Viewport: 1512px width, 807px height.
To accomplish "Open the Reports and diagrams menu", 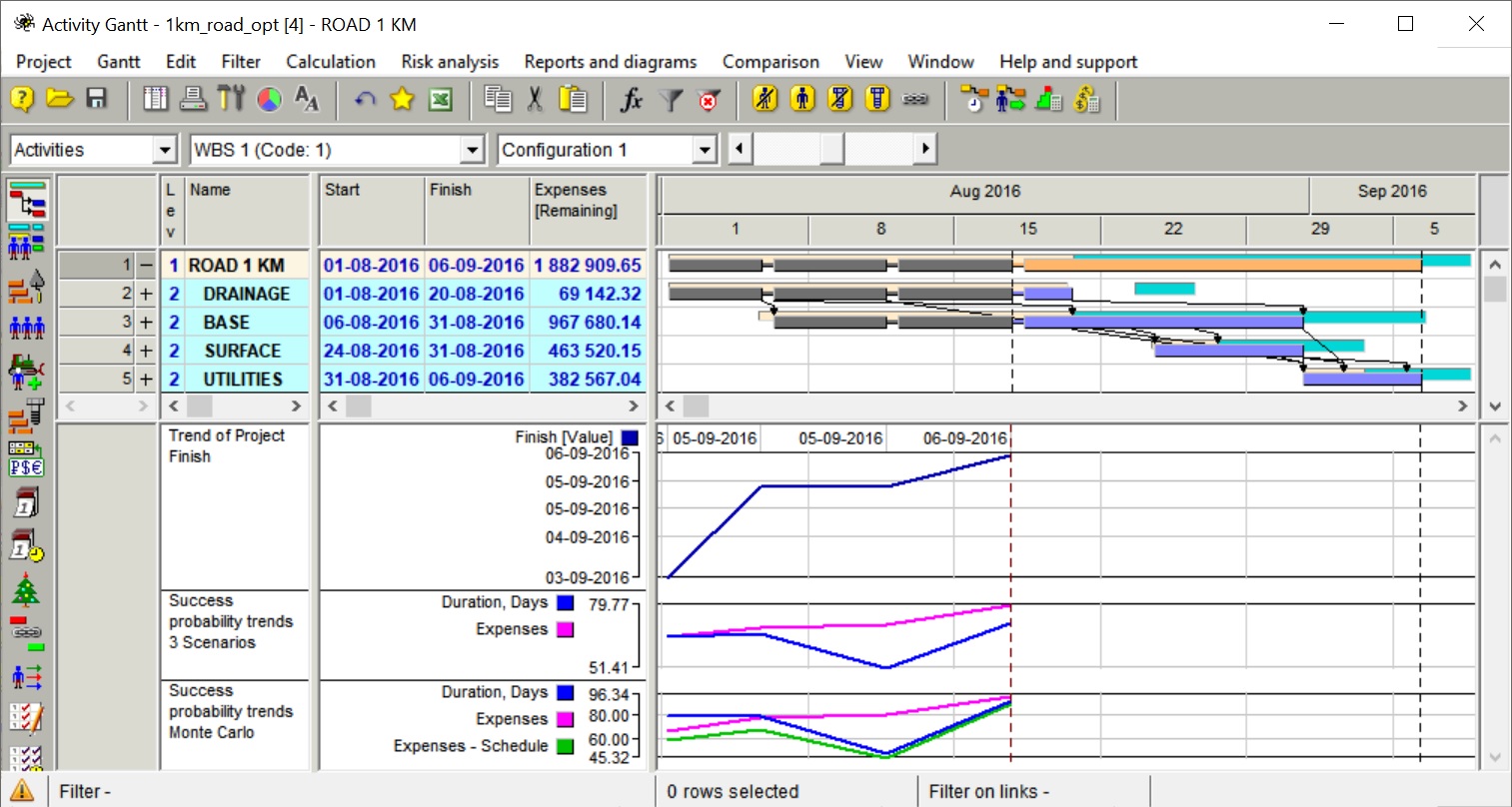I will pyautogui.click(x=611, y=62).
